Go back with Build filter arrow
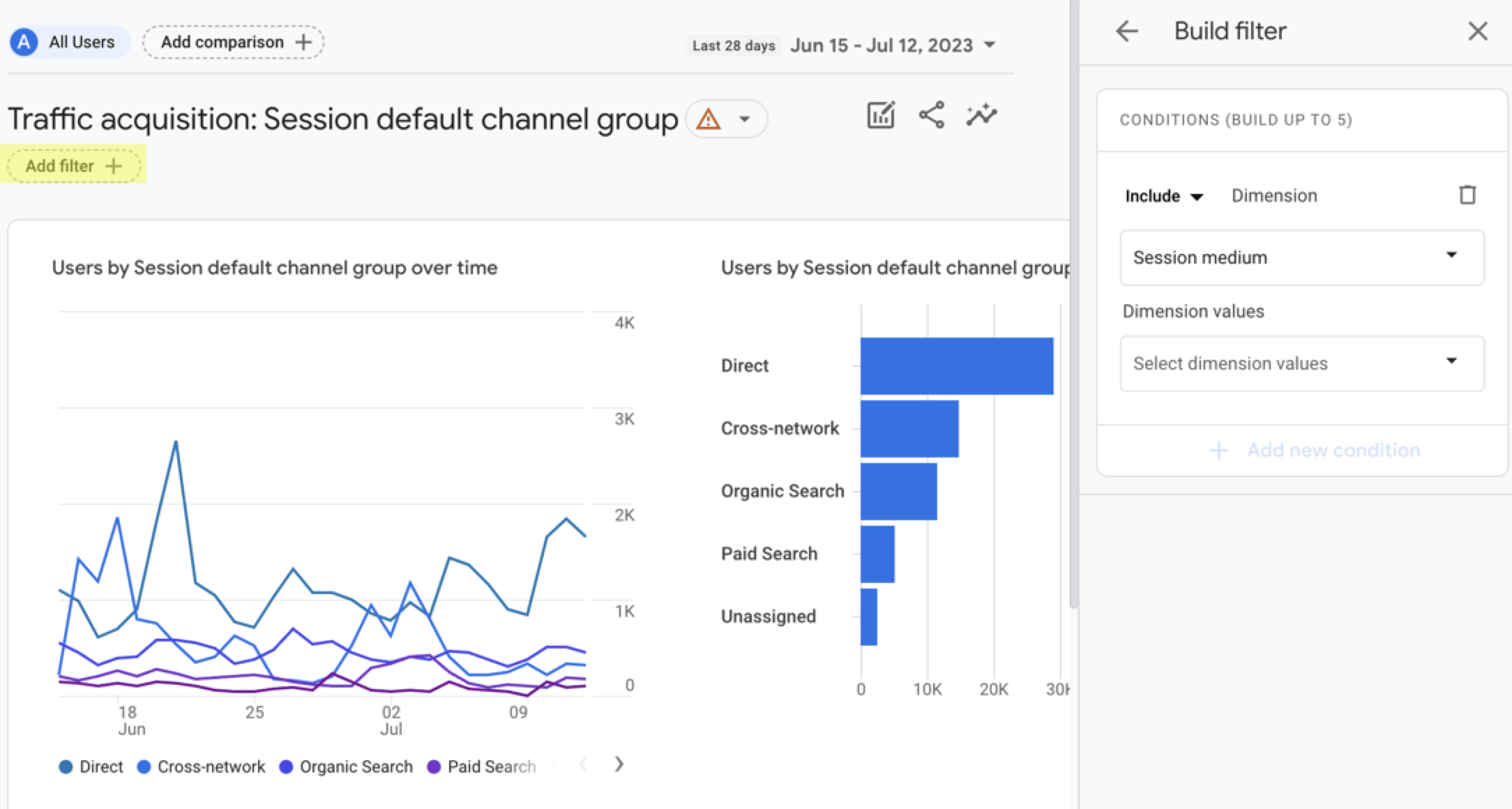The width and height of the screenshot is (1512, 809). pos(1127,31)
